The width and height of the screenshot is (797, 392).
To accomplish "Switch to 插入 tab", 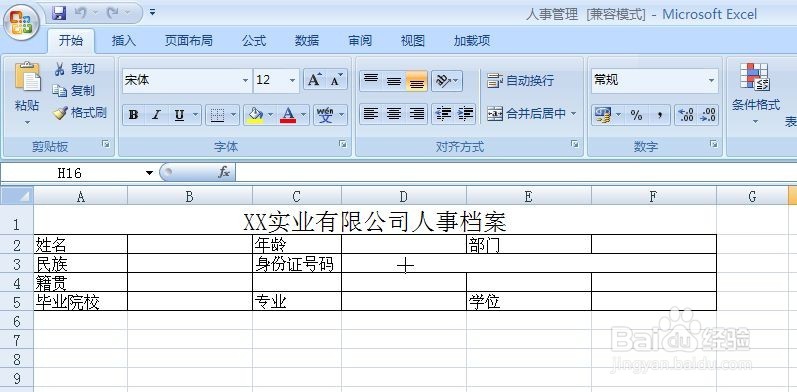I will tap(124, 41).
